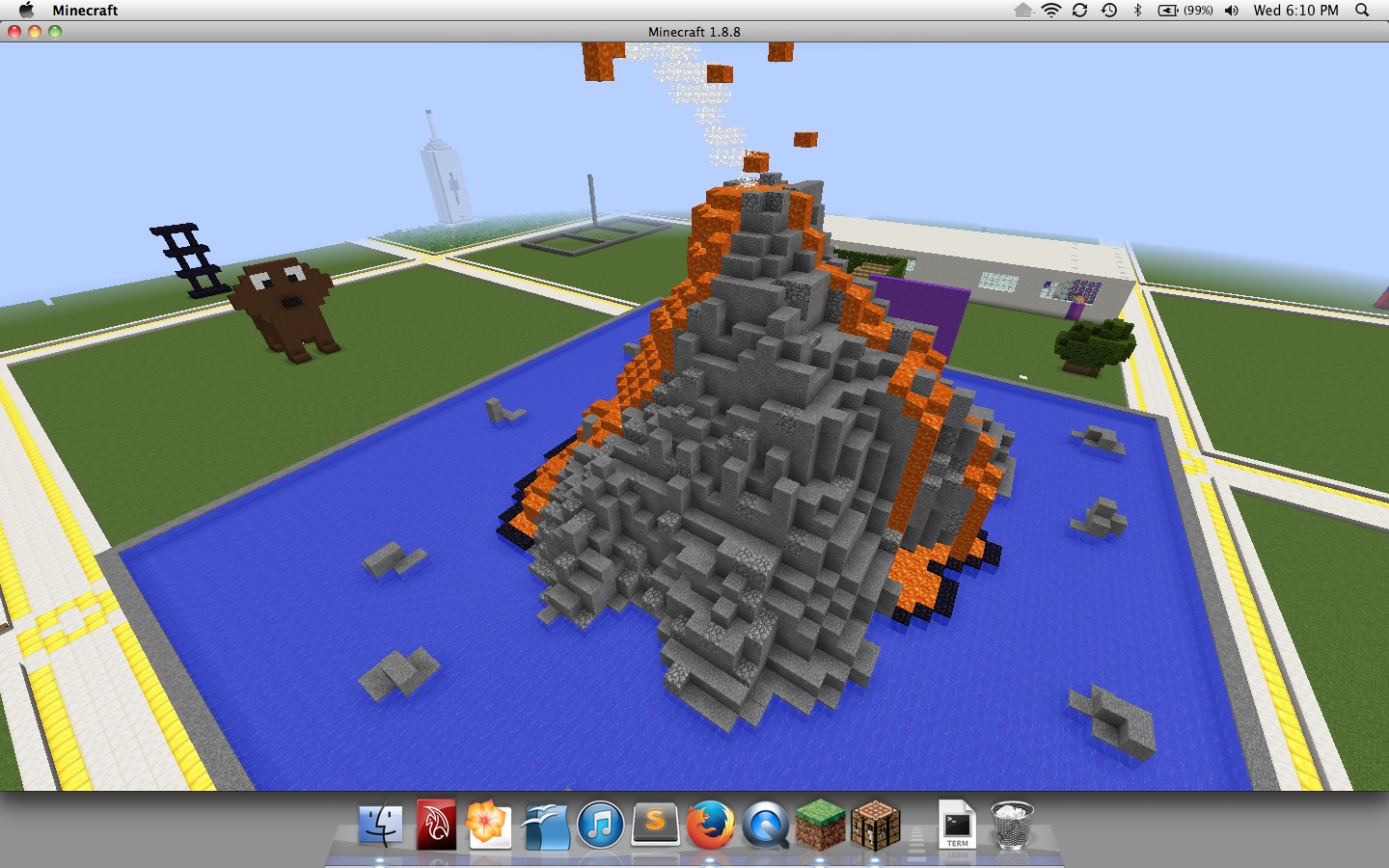Launch Firefox from the Dock

pos(710,826)
